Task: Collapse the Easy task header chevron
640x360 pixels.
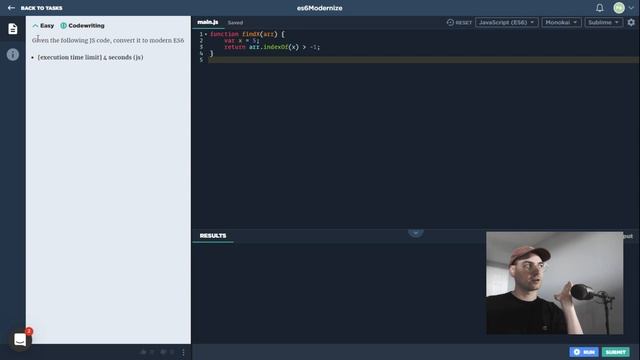Action: tap(35, 26)
